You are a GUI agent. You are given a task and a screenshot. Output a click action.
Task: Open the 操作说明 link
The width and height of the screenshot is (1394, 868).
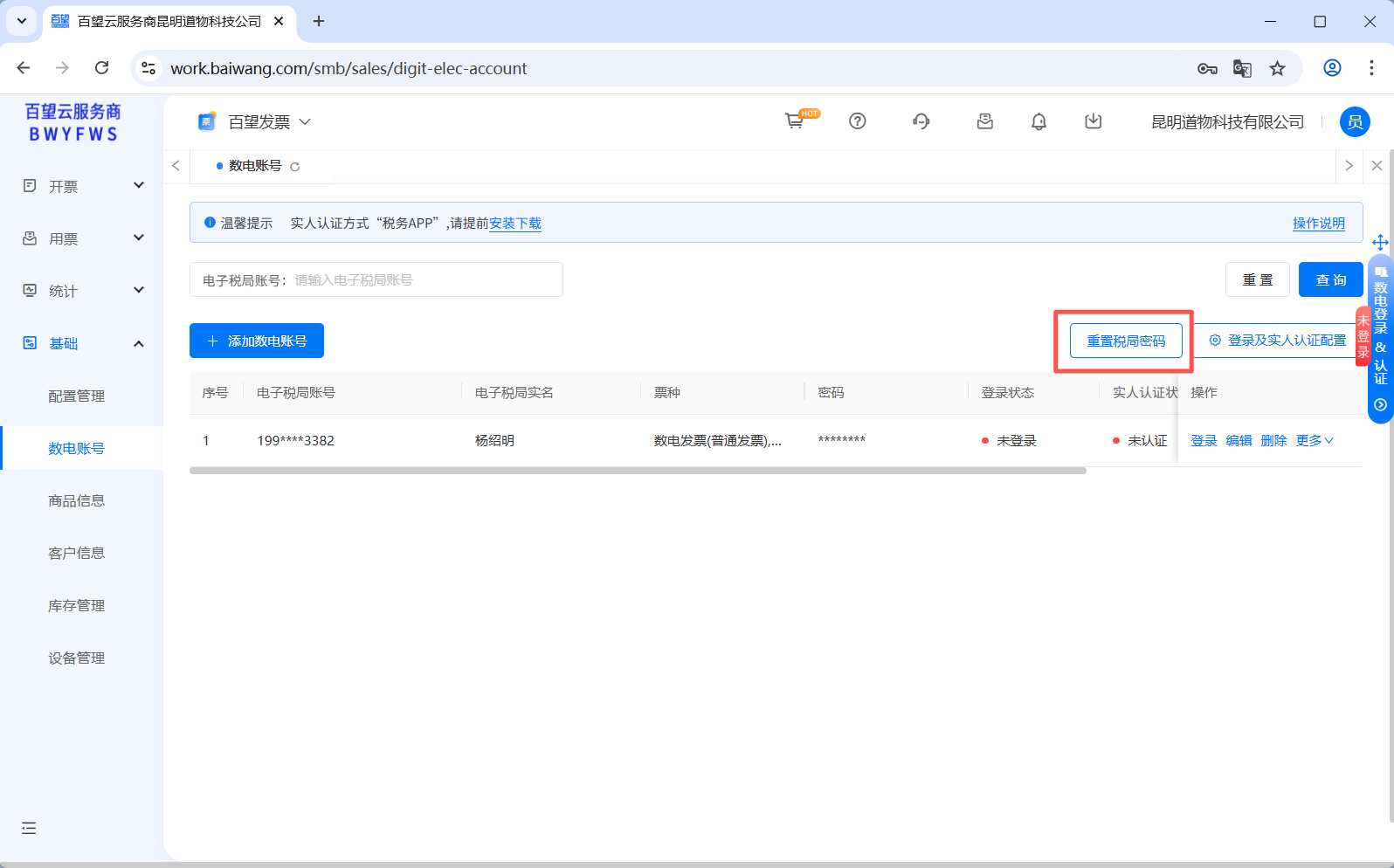tap(1319, 224)
